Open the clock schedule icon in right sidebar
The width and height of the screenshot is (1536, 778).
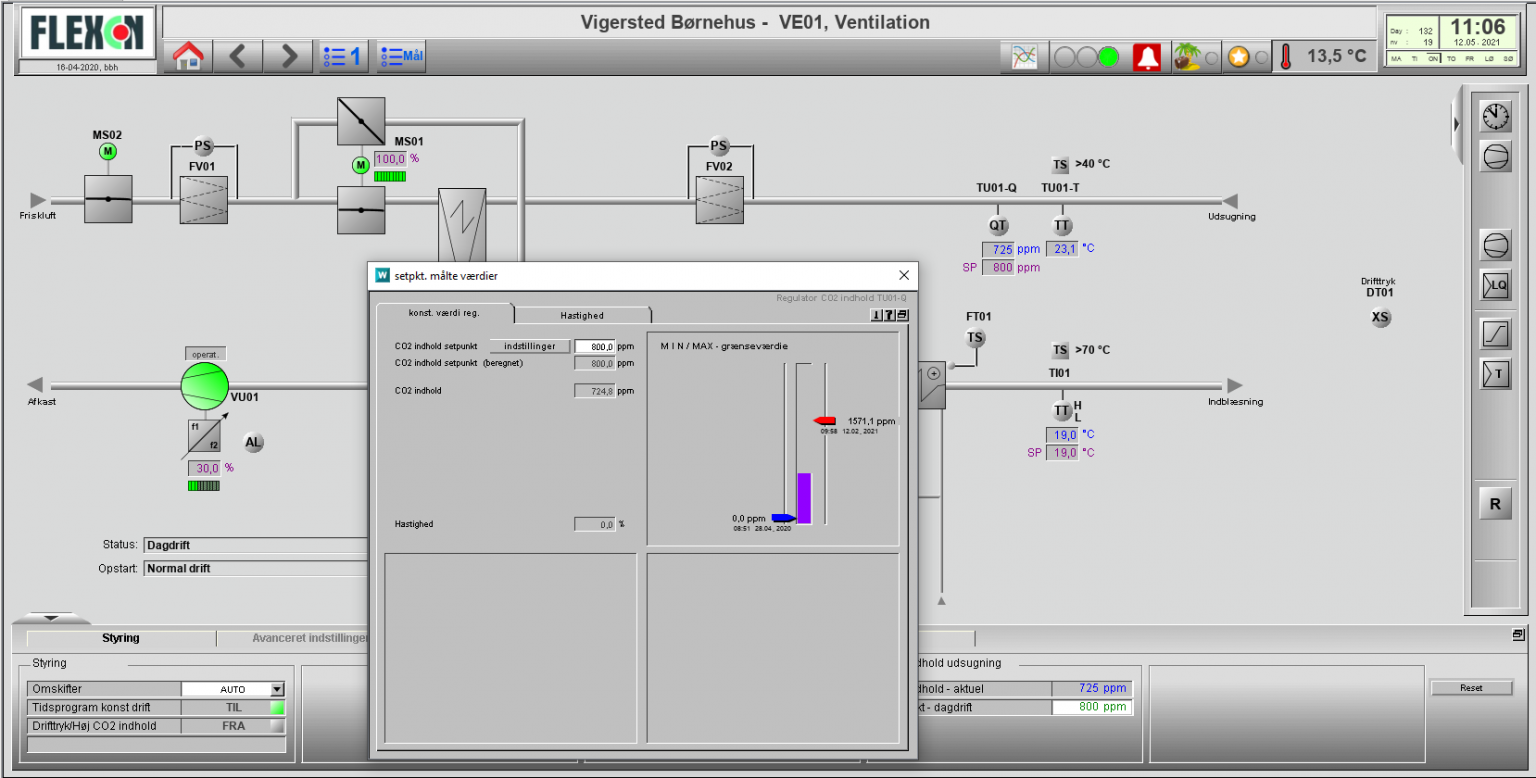coord(1495,115)
